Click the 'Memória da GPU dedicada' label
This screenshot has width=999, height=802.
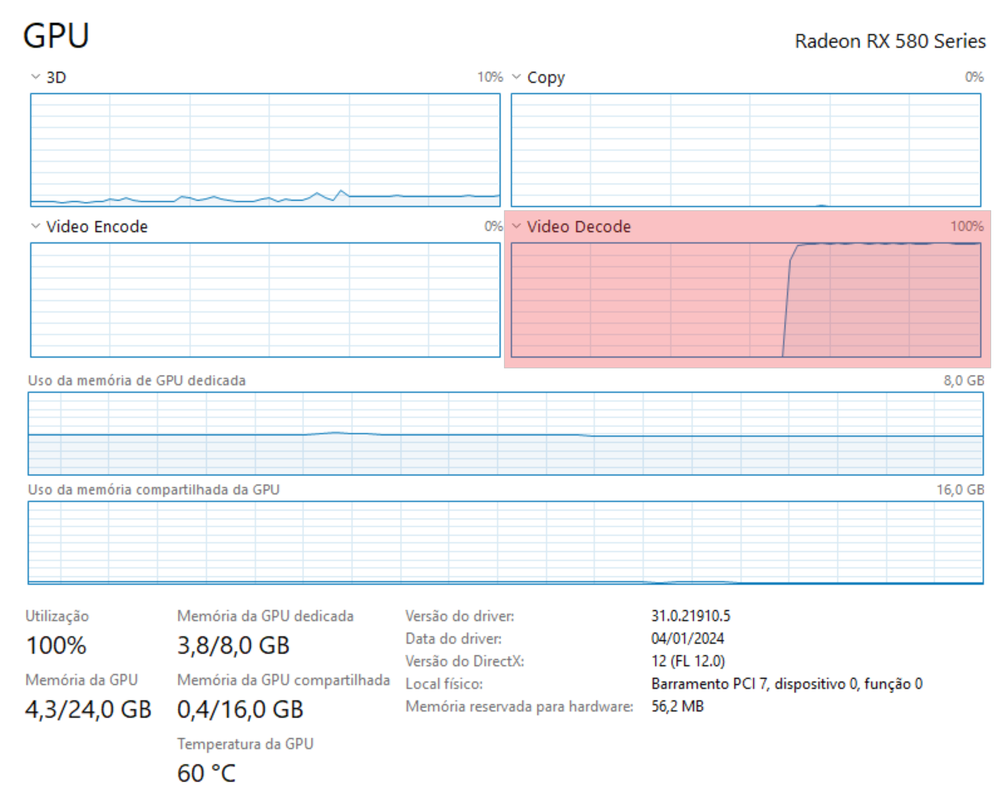265,616
